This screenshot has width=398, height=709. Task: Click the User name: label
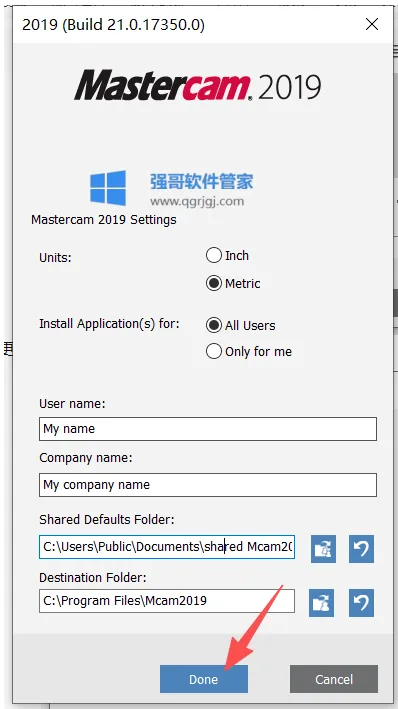pyautogui.click(x=72, y=403)
